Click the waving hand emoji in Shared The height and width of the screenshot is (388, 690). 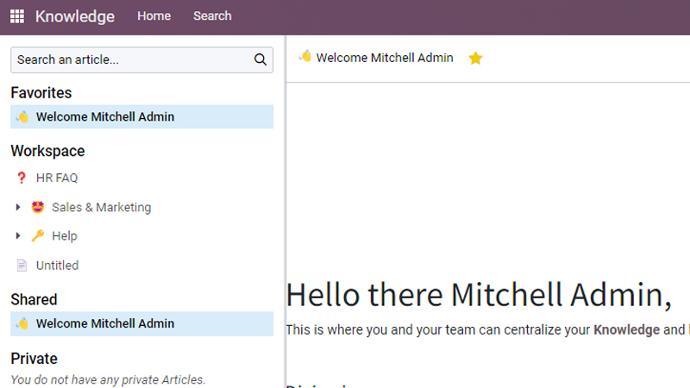tap(22, 324)
